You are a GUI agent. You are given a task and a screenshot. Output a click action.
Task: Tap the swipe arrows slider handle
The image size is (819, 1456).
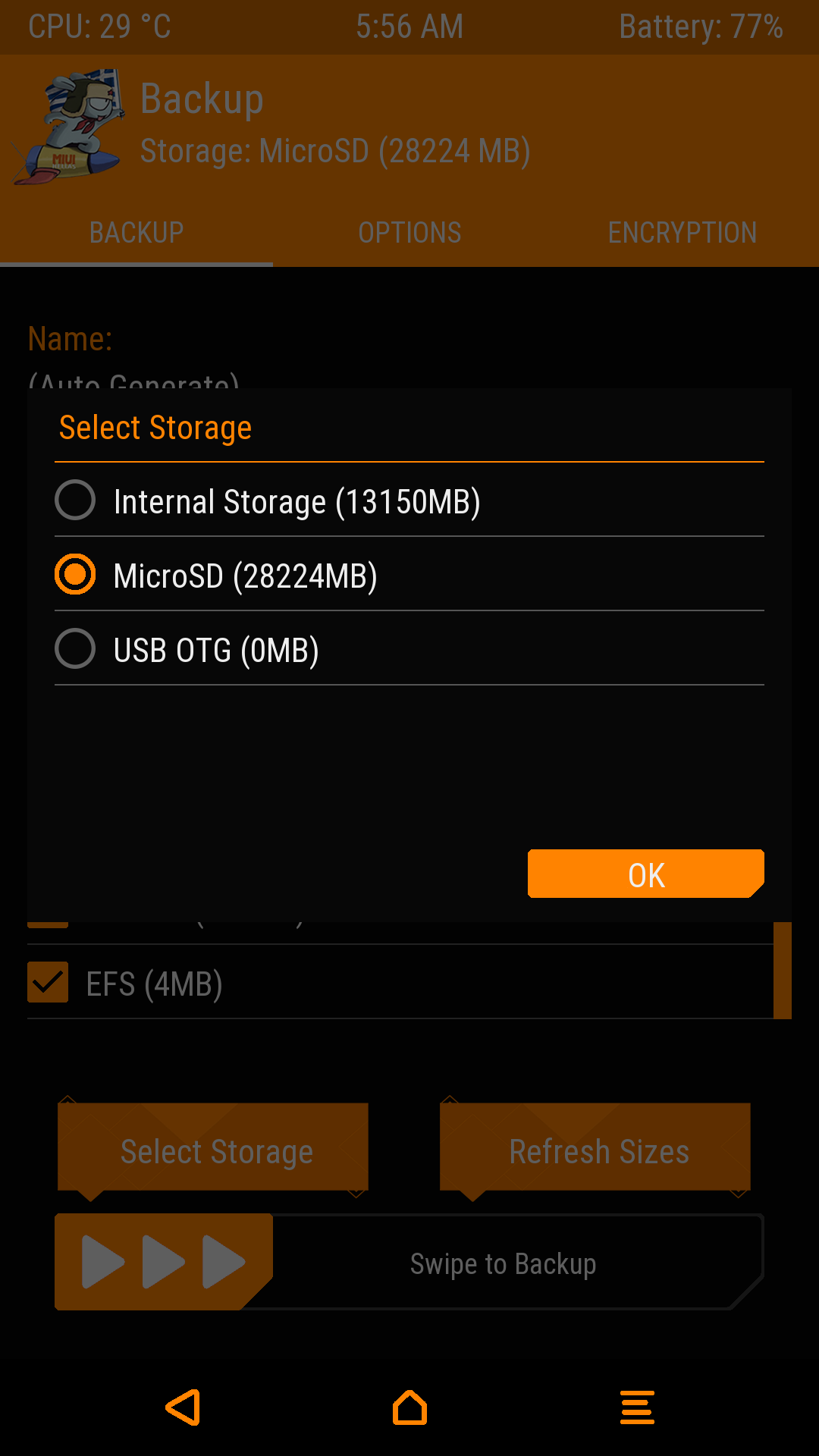pos(162,1262)
